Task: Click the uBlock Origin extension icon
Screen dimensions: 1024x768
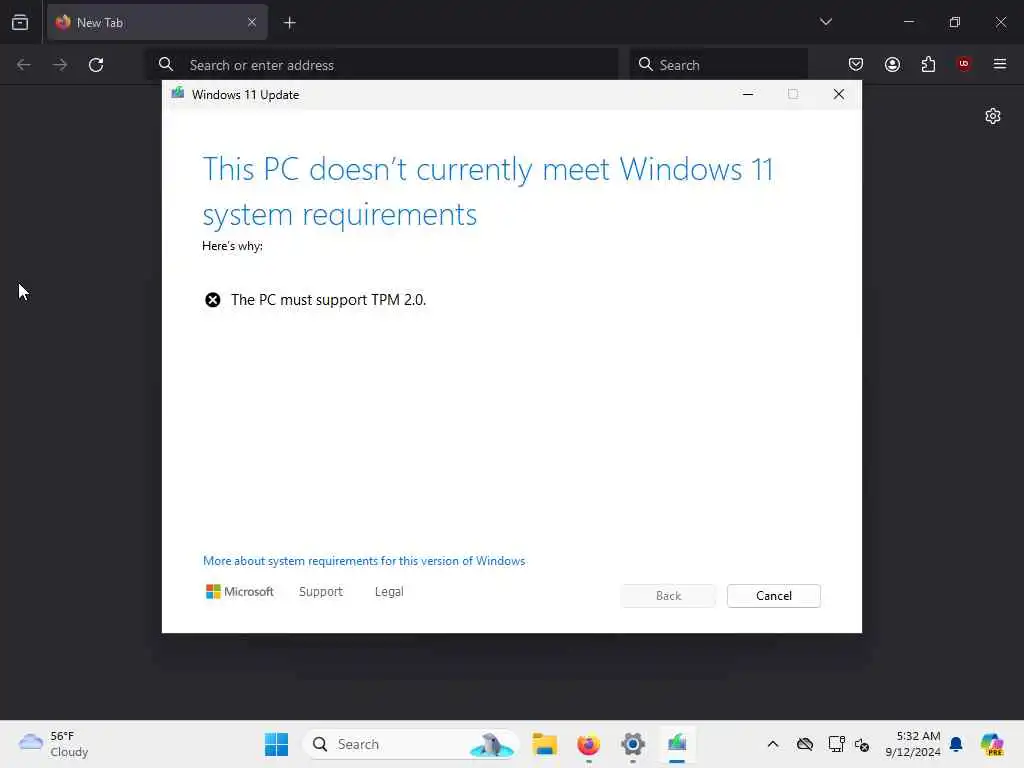Action: pos(963,64)
